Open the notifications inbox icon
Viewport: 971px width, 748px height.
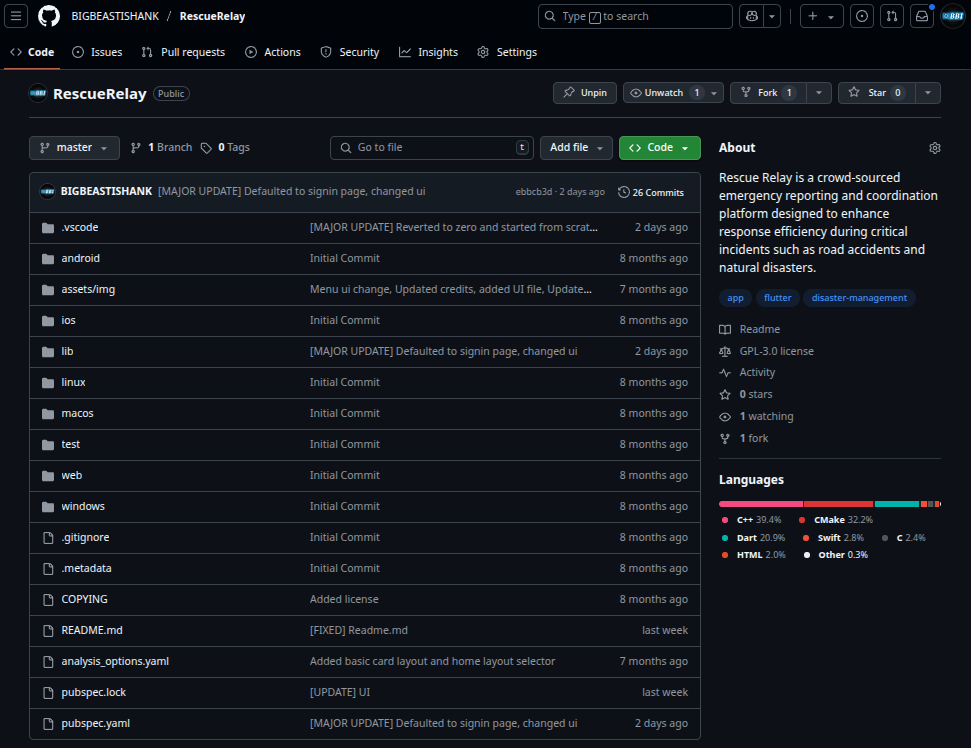click(921, 16)
